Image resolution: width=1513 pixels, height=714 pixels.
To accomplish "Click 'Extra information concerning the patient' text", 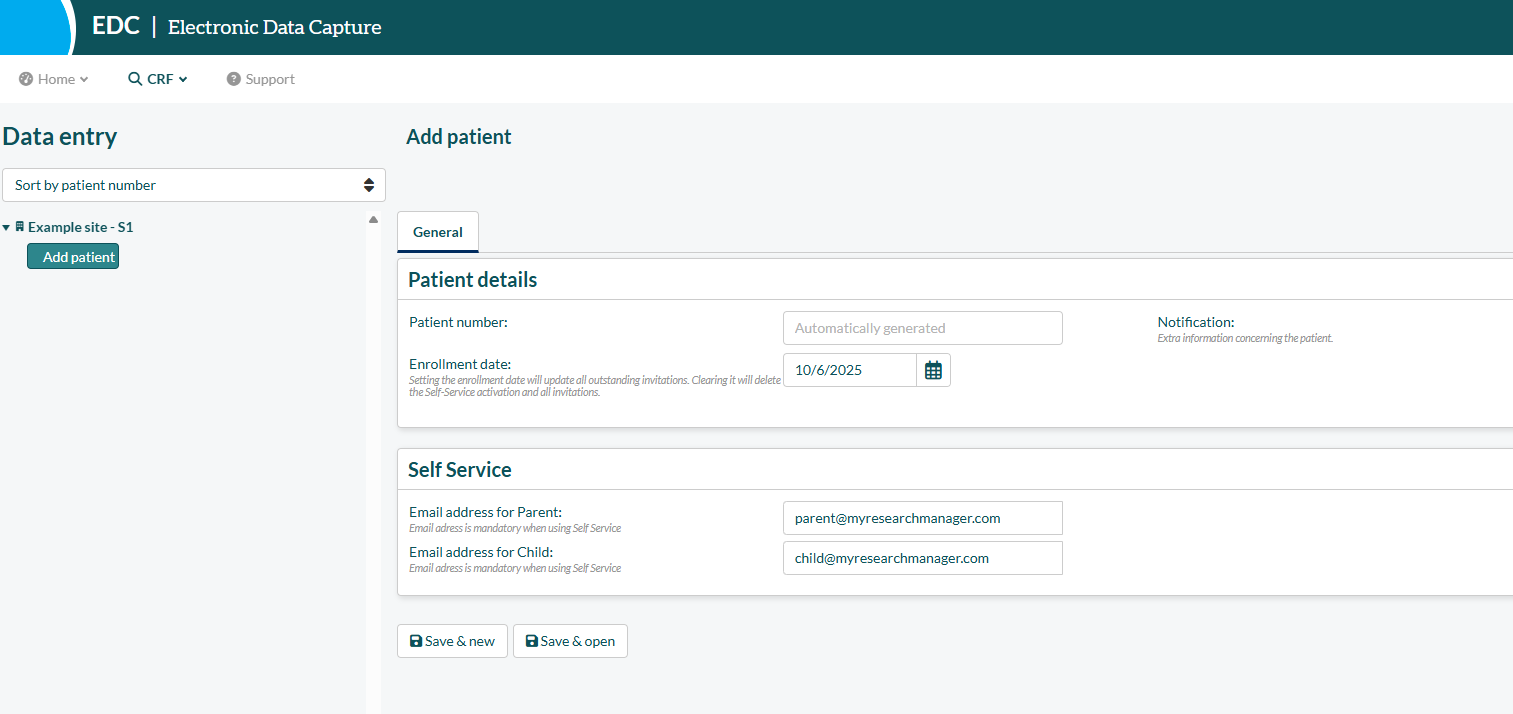I will [1245, 339].
